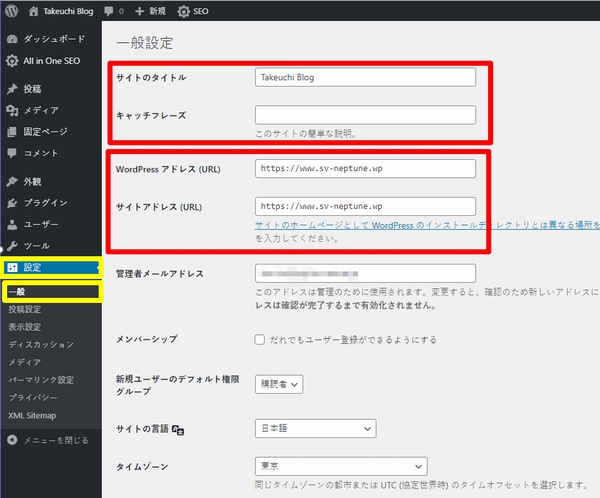Click the キャッチフレーズ input field
The image size is (600, 498).
tap(365, 115)
